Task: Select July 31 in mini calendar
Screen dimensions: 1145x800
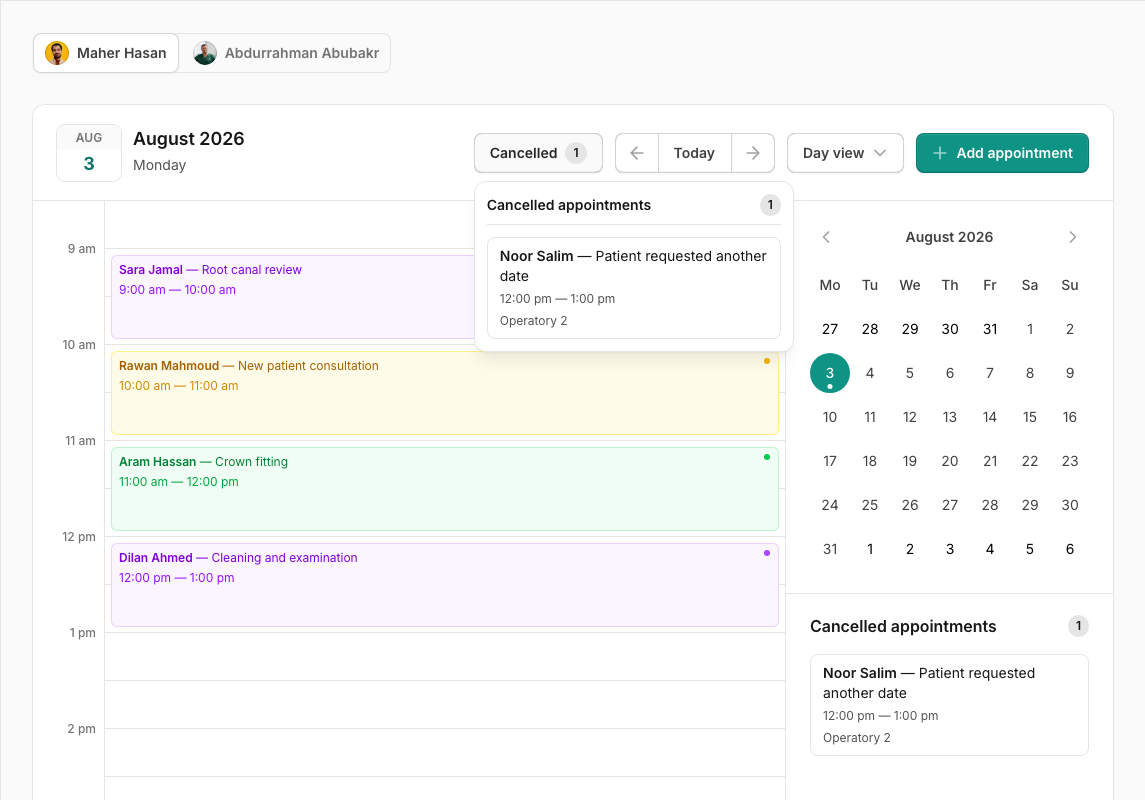Action: click(x=989, y=329)
